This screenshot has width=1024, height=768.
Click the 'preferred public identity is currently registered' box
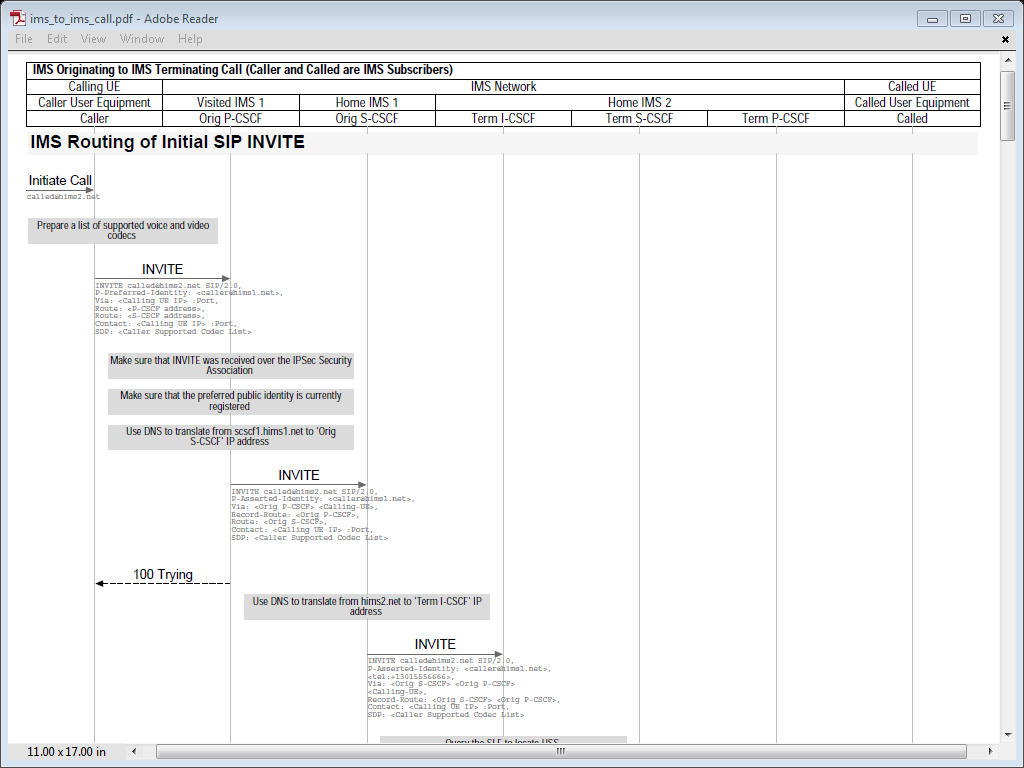(231, 401)
